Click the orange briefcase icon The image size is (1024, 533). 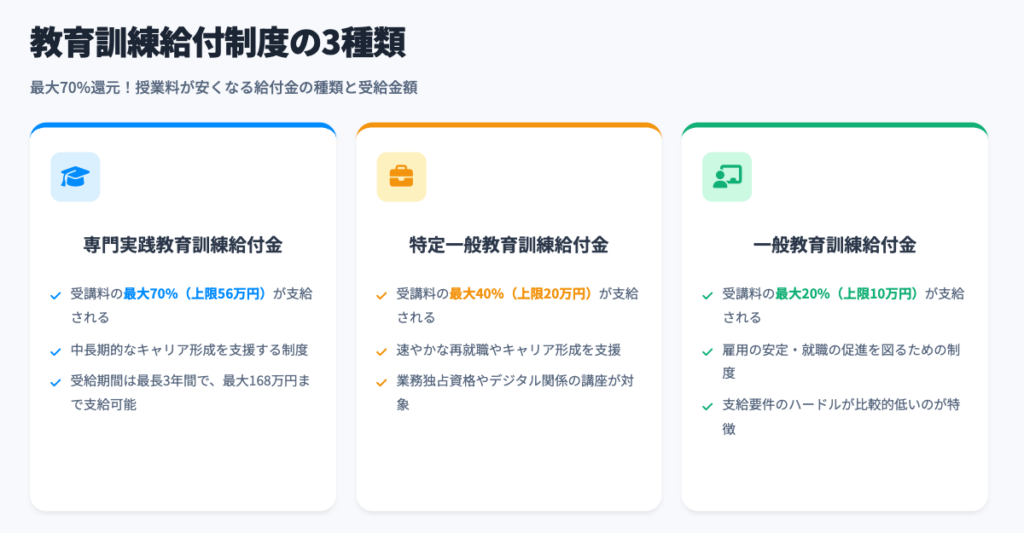401,177
